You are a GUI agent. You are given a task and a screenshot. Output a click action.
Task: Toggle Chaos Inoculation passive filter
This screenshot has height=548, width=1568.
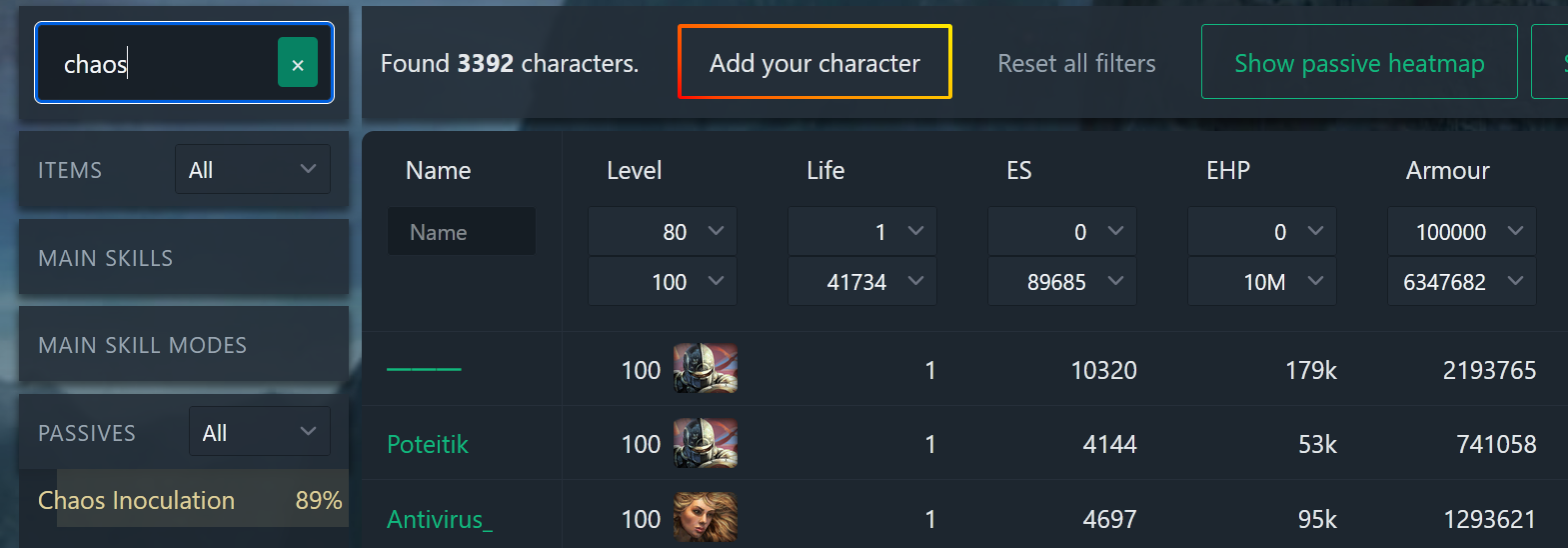190,499
